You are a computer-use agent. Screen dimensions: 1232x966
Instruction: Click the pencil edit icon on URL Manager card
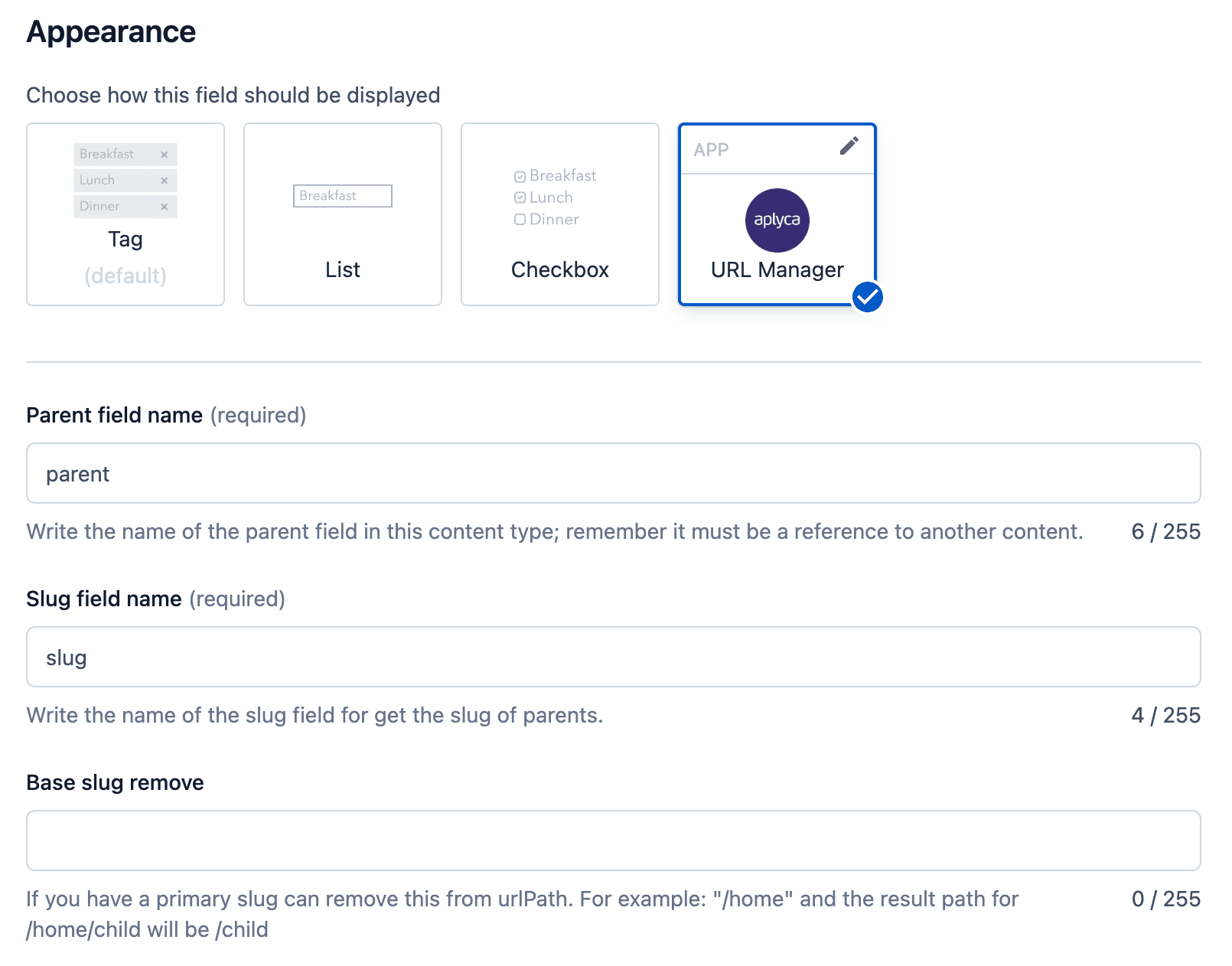coord(849,146)
